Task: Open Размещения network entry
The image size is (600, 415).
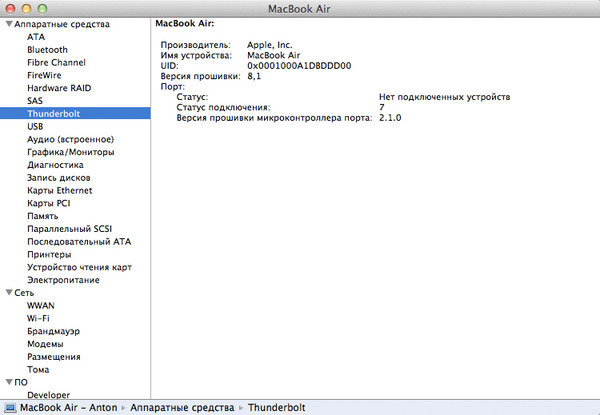Action: point(54,357)
